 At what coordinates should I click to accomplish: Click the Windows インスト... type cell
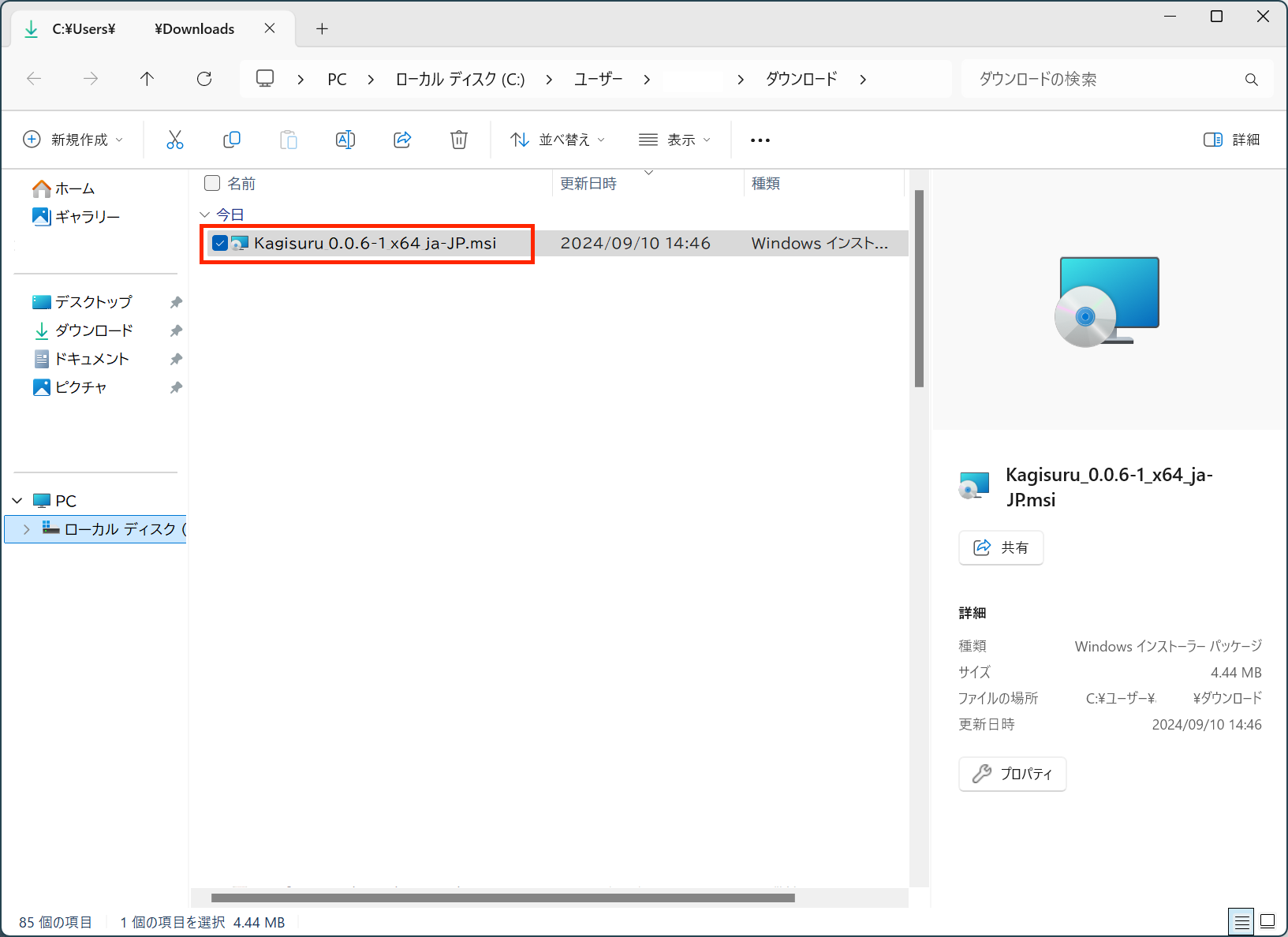[x=819, y=243]
